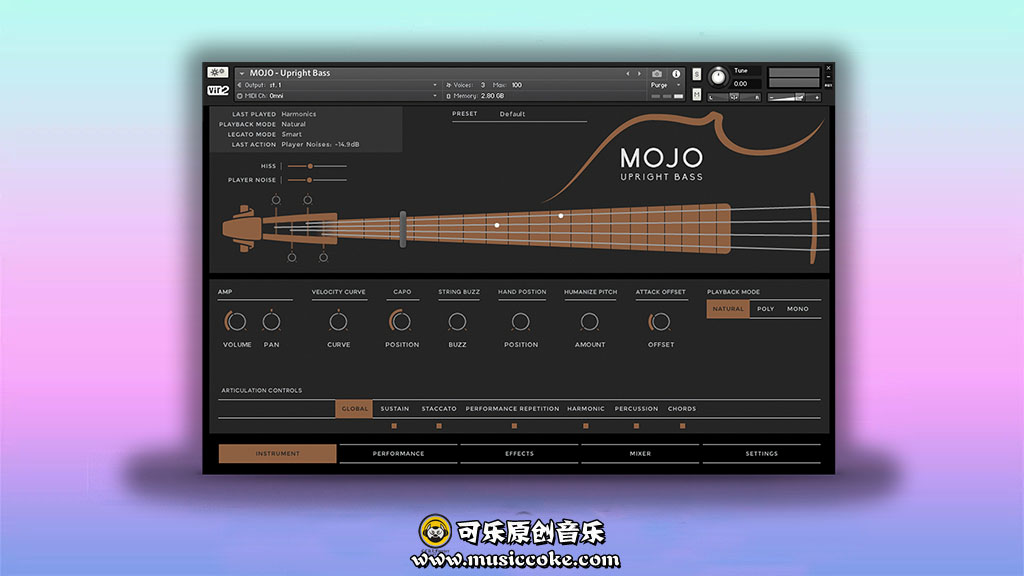Open the Settings page
This screenshot has height=576, width=1024.
(x=761, y=453)
